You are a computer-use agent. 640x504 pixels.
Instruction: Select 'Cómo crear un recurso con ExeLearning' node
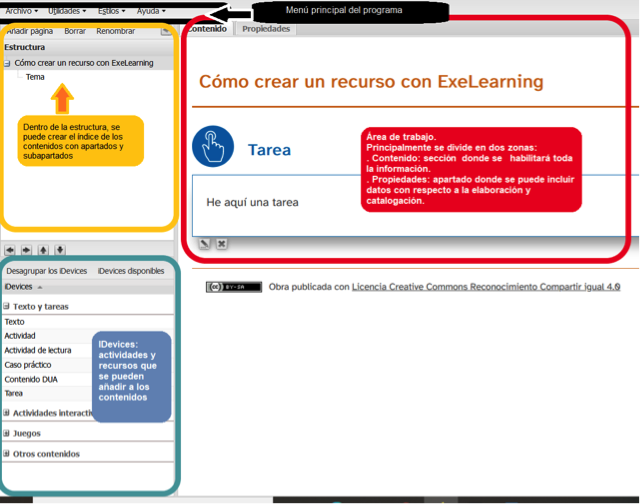(x=84, y=63)
